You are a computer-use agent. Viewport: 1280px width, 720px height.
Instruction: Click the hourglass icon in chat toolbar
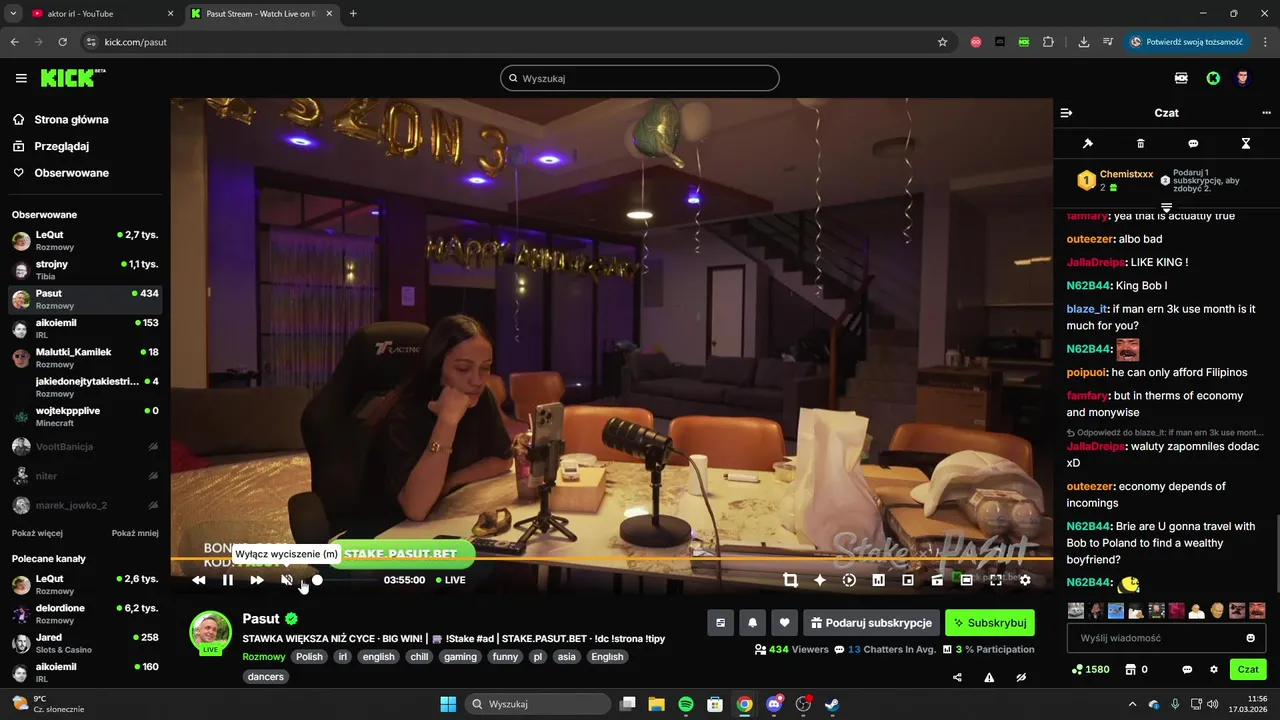(1246, 144)
